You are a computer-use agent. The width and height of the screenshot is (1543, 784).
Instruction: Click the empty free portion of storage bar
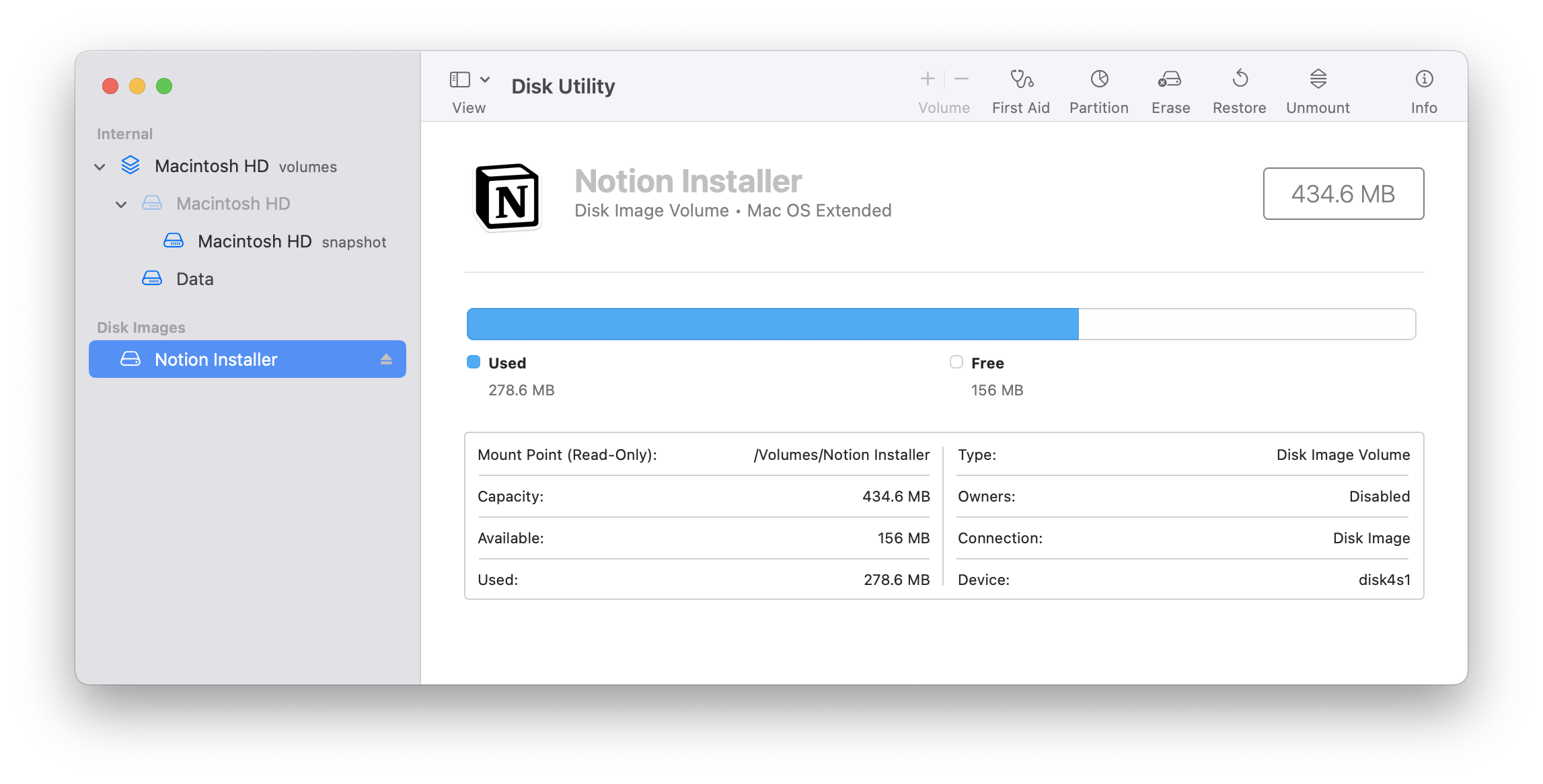click(1247, 324)
